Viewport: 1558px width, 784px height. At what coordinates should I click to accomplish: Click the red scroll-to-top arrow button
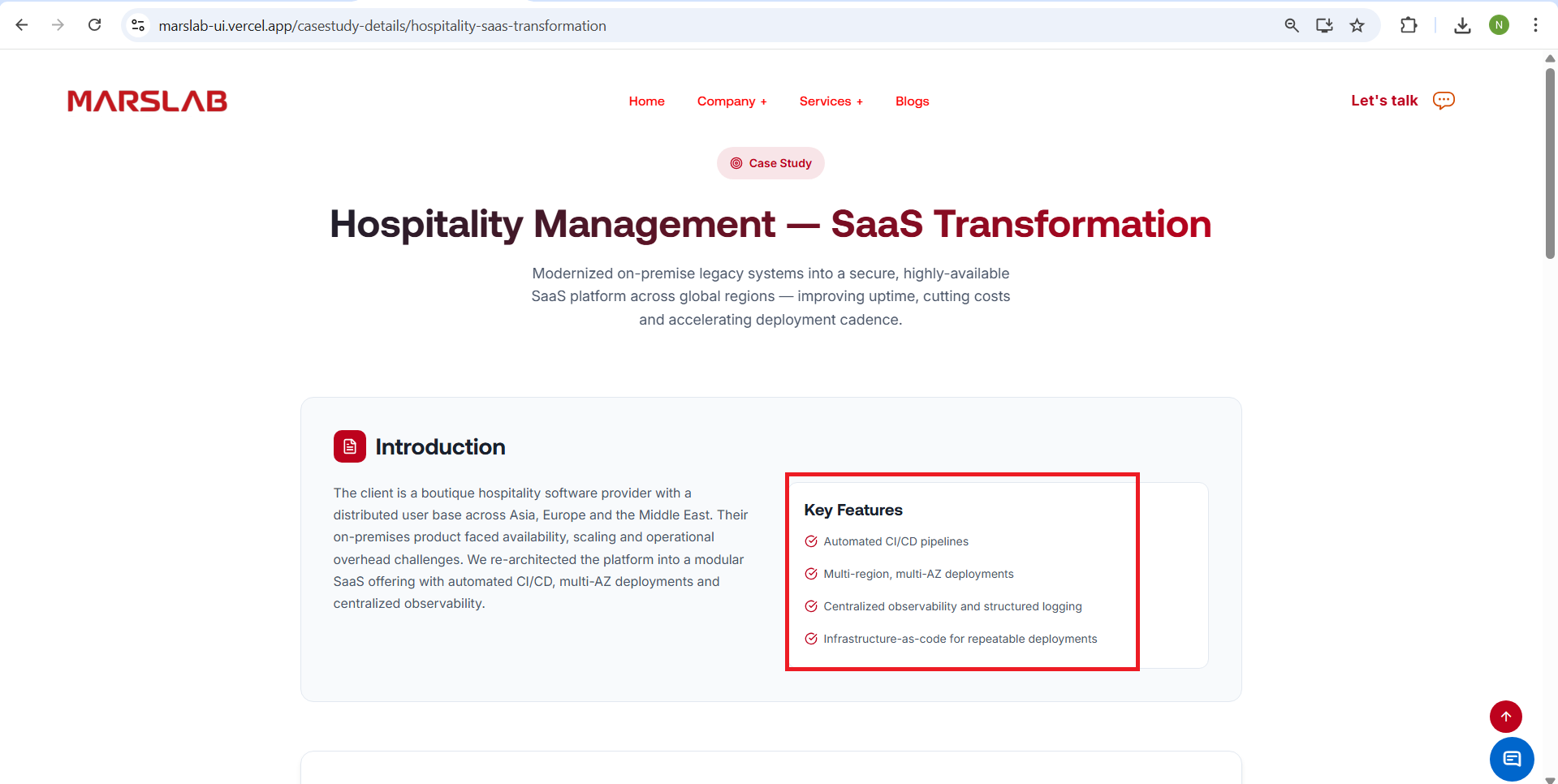tap(1505, 716)
